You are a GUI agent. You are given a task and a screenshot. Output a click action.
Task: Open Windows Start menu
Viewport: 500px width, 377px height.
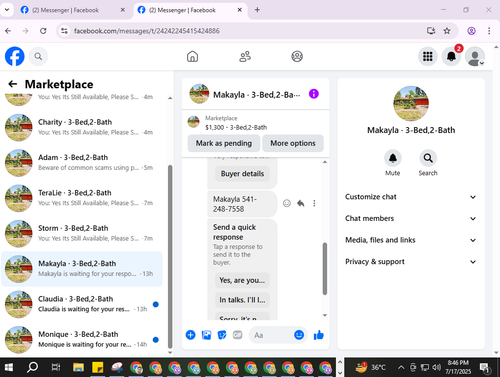click(9, 367)
